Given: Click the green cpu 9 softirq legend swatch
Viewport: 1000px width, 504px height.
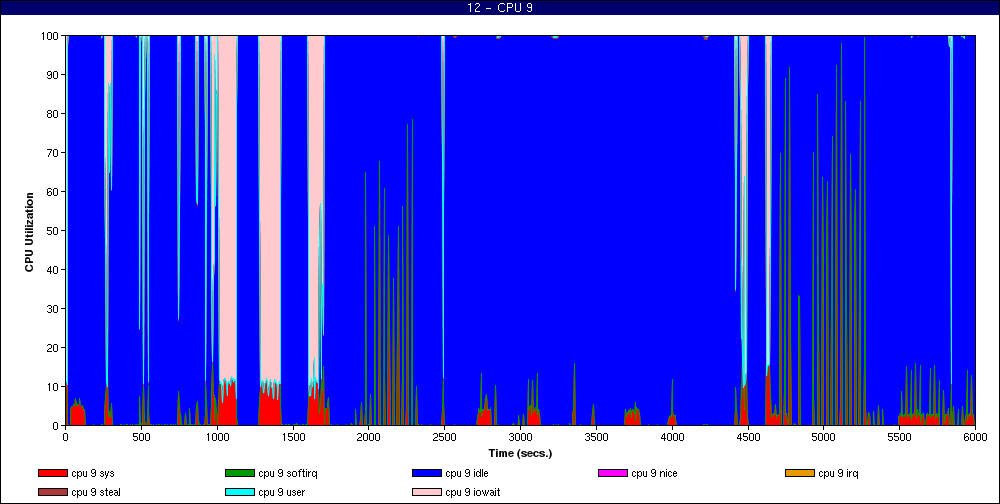Looking at the screenshot, I should coord(239,473).
